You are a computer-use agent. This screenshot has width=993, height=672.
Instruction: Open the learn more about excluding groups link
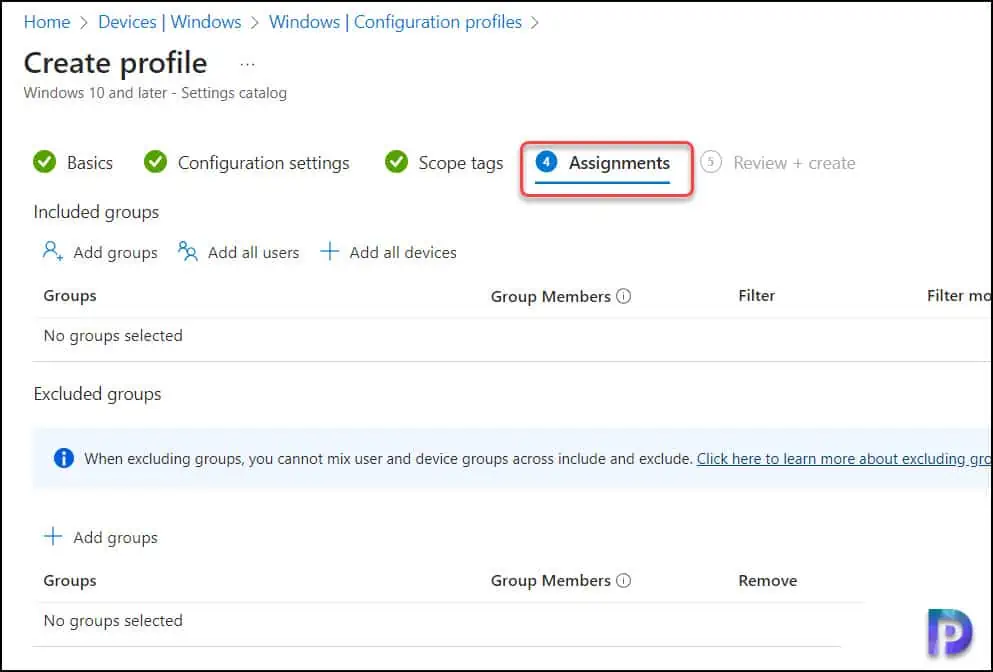tap(844, 459)
